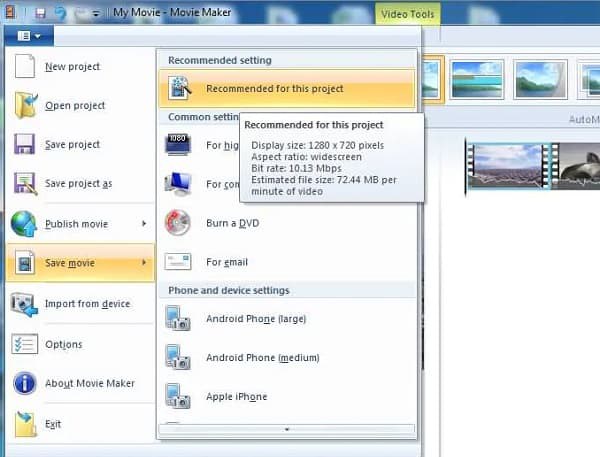
Task: Click Exit label in the menu
Action: (x=53, y=424)
